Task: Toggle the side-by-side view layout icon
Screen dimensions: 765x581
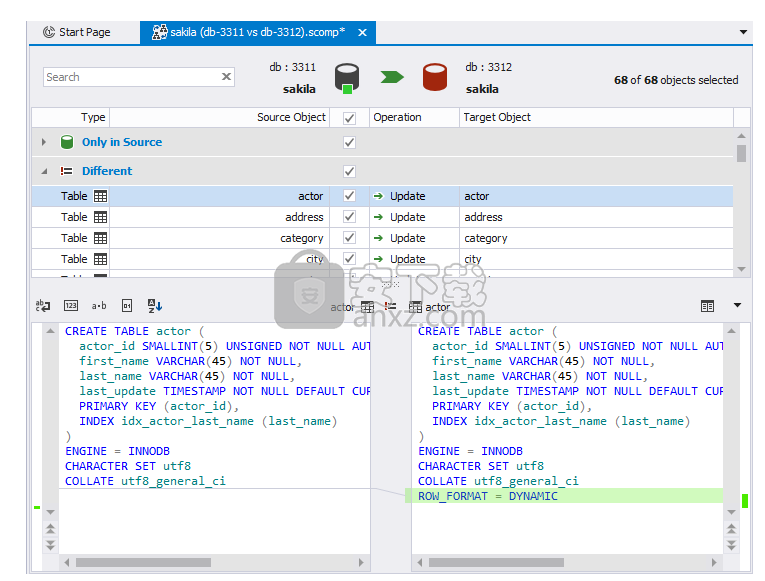Action: [707, 306]
